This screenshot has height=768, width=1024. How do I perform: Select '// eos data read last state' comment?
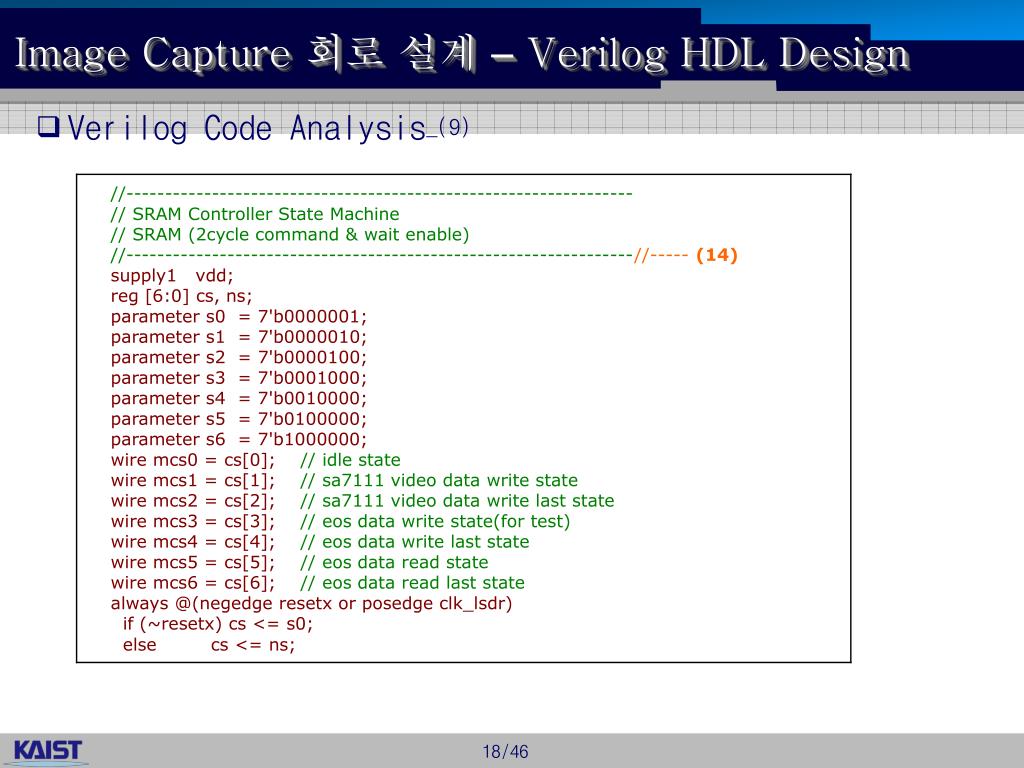[412, 583]
